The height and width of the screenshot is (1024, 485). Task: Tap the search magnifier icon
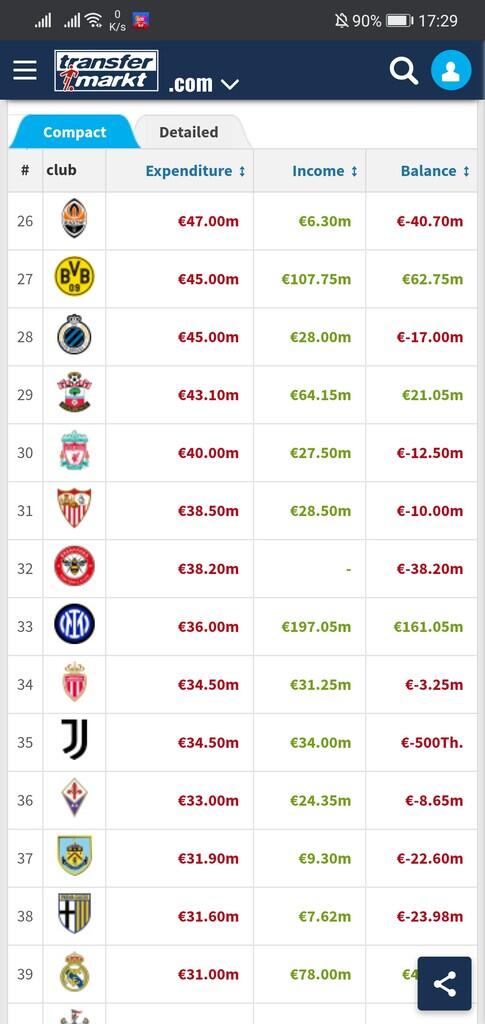coord(403,71)
